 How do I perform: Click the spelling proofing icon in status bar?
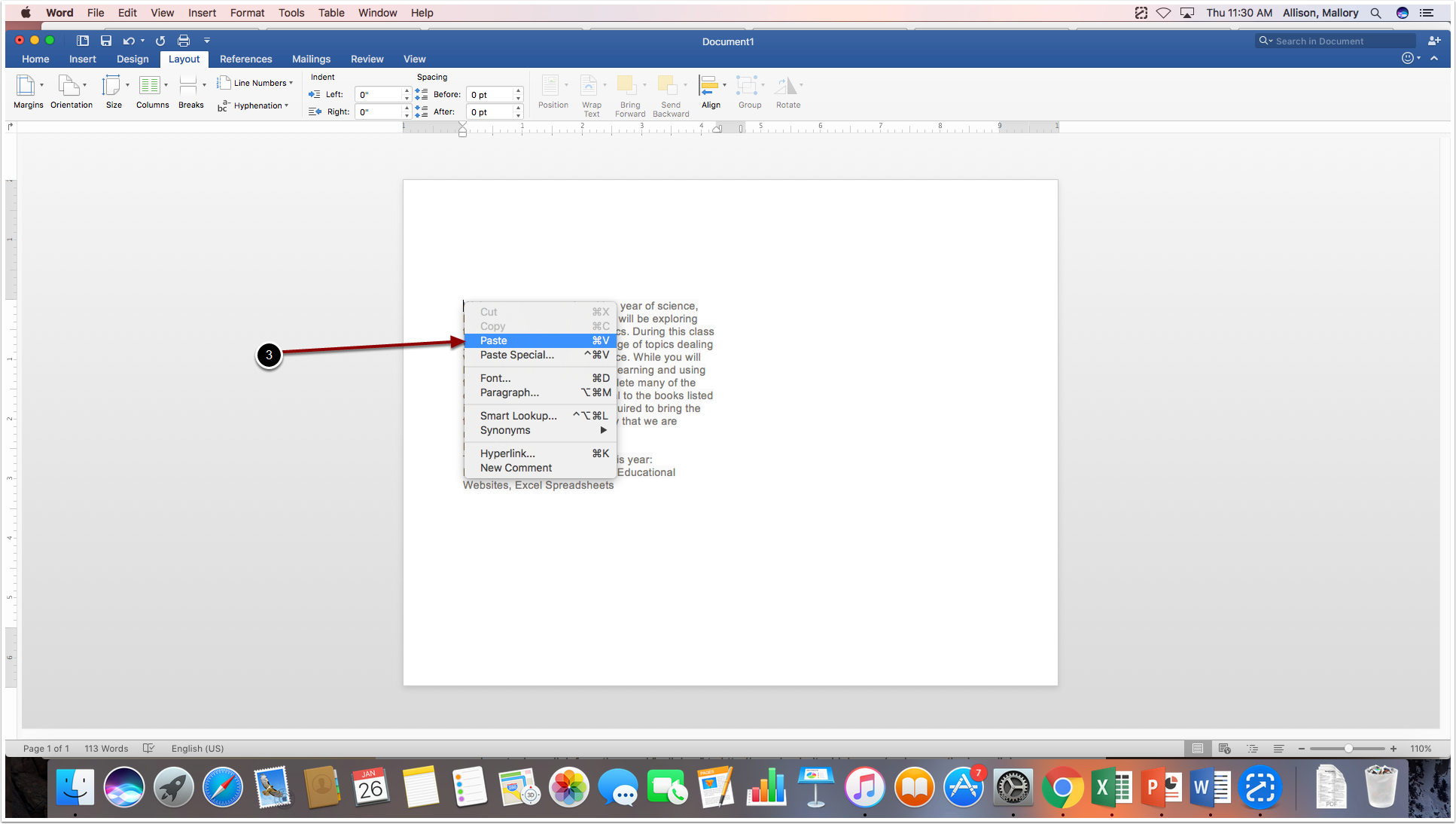click(148, 748)
